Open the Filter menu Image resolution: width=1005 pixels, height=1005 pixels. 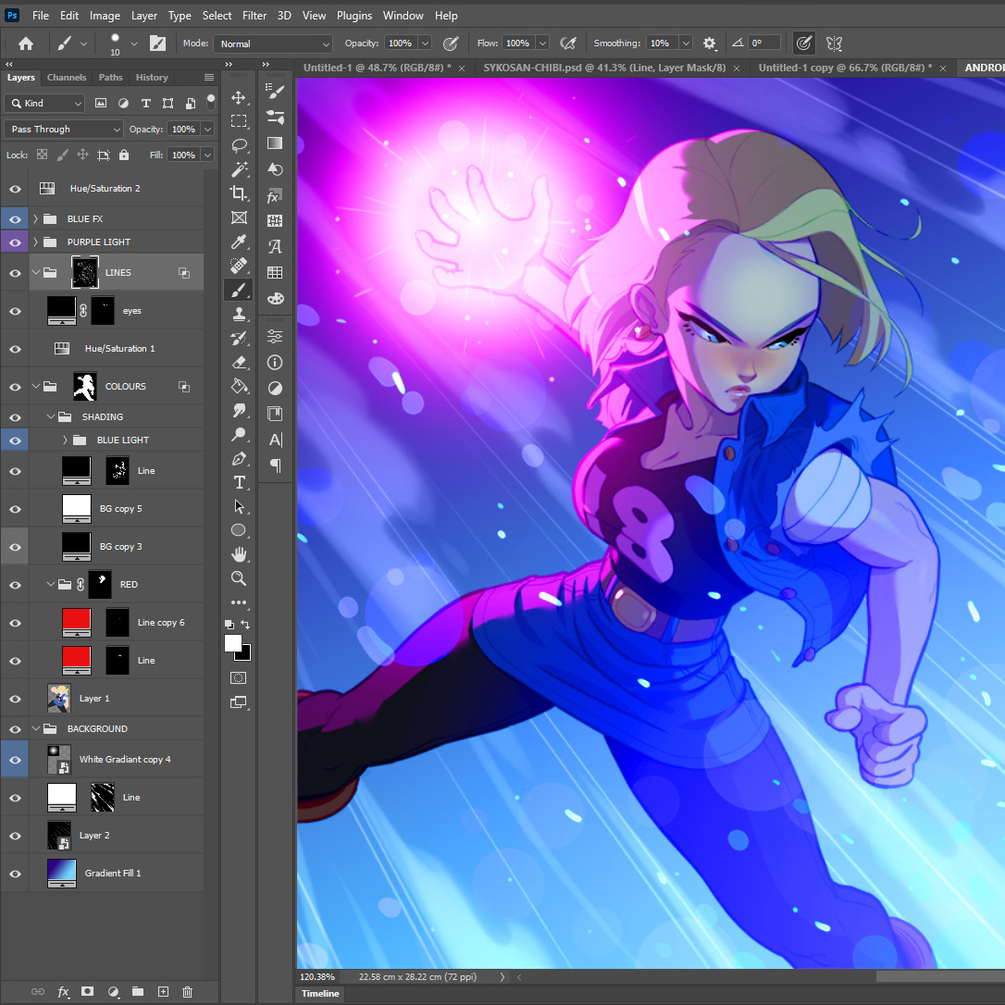coord(254,15)
